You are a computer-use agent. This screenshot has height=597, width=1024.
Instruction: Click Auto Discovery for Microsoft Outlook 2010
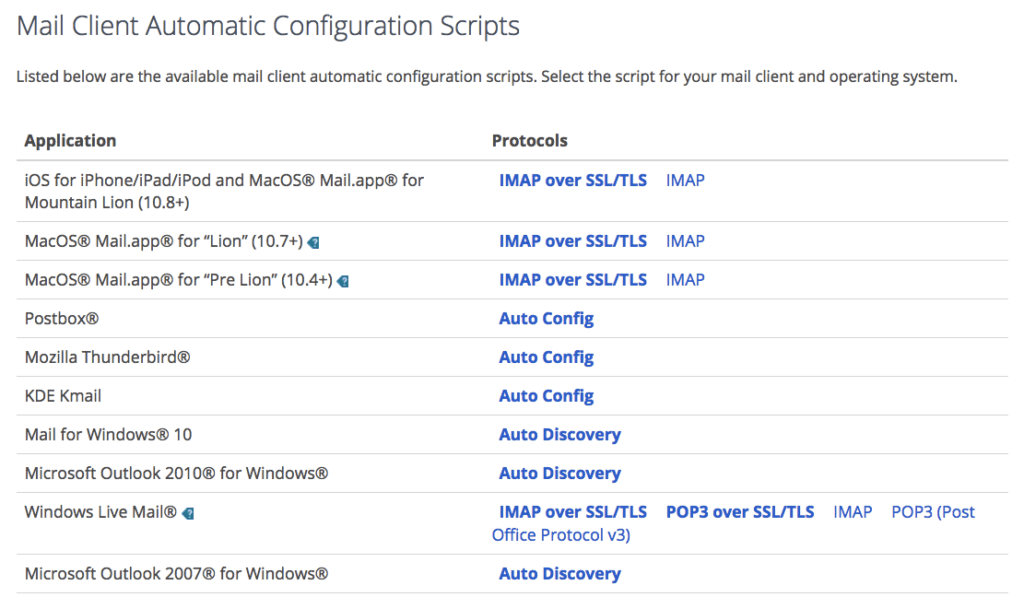click(x=560, y=473)
